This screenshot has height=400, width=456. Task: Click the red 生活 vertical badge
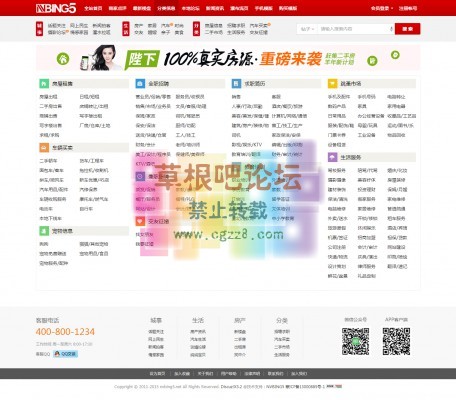(x=126, y=29)
